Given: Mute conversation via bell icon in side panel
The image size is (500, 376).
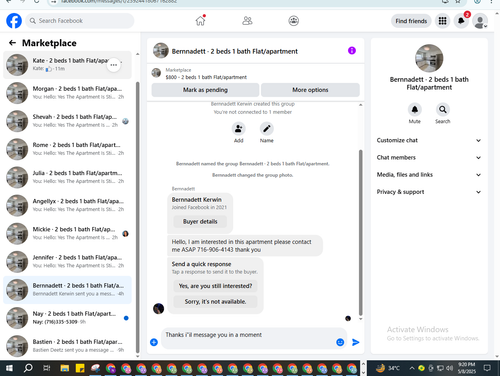Looking at the screenshot, I should [x=415, y=109].
